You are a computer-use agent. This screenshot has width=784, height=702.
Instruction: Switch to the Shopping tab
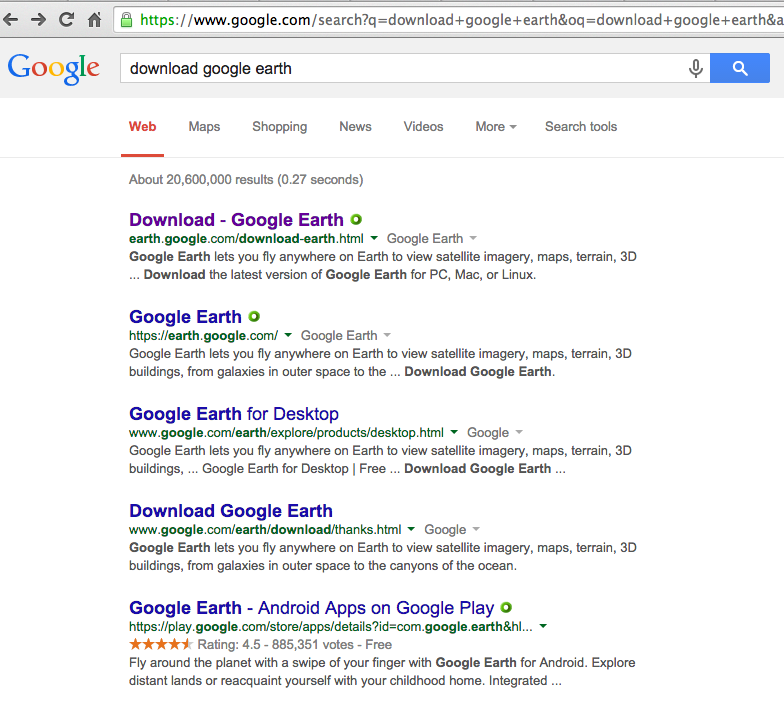280,127
